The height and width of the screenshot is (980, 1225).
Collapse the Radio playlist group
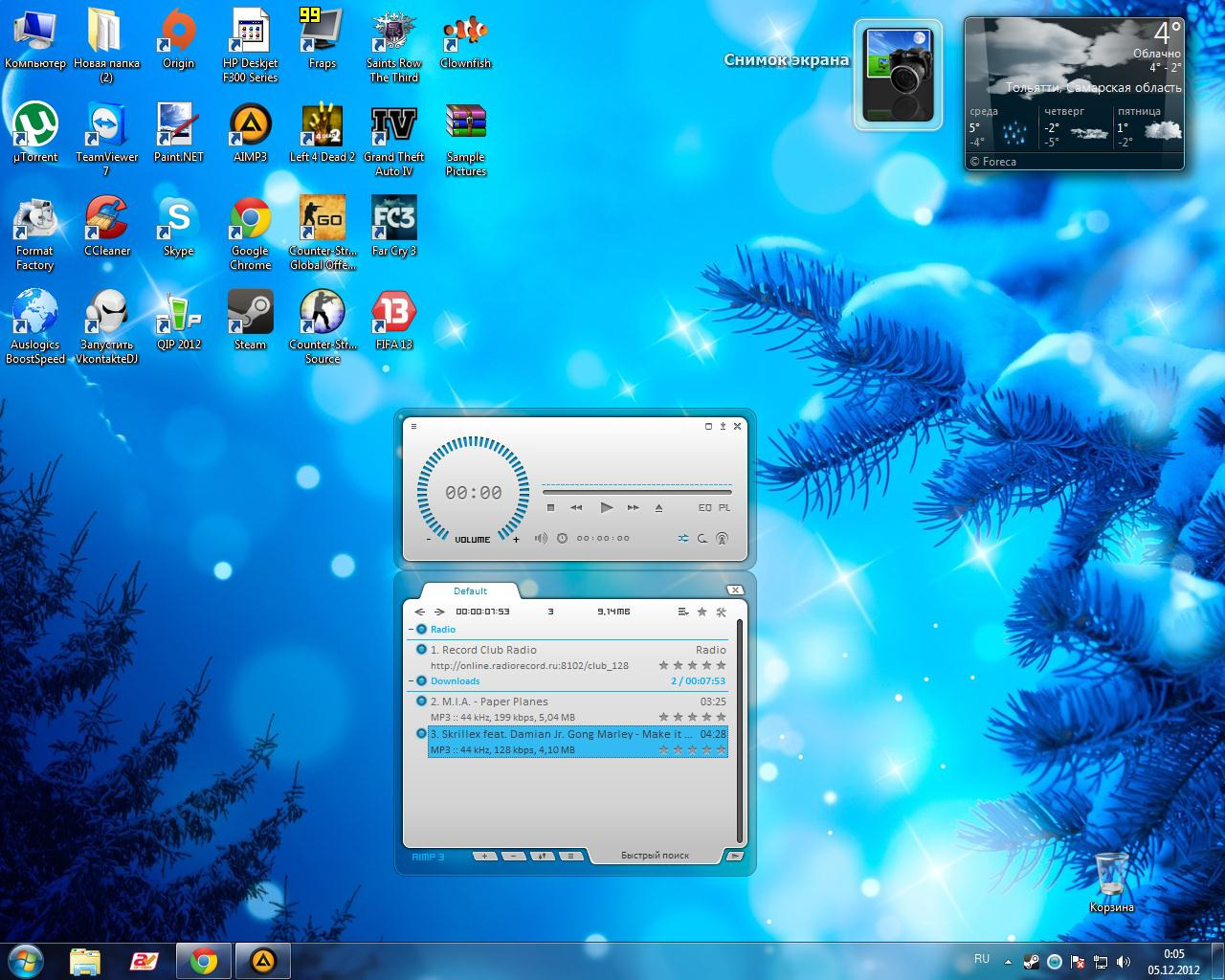[412, 630]
